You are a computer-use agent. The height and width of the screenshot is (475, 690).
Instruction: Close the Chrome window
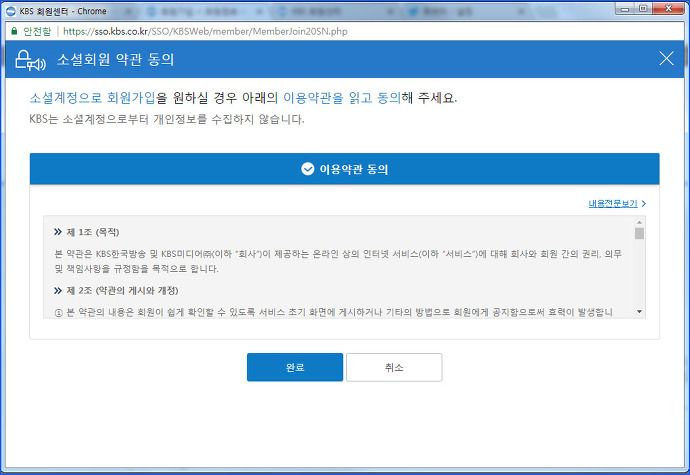point(668,8)
